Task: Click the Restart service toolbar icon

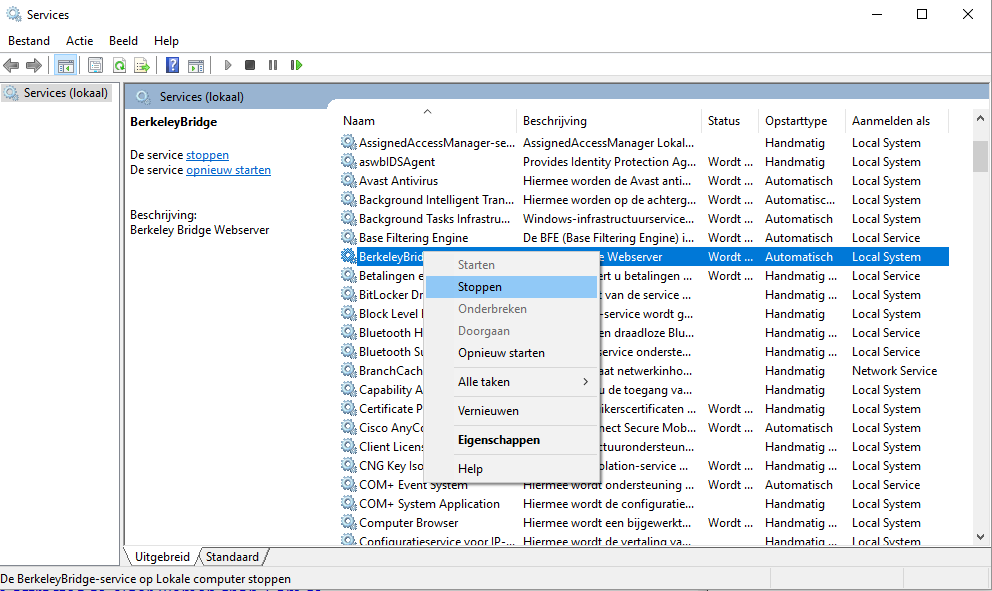Action: point(296,65)
